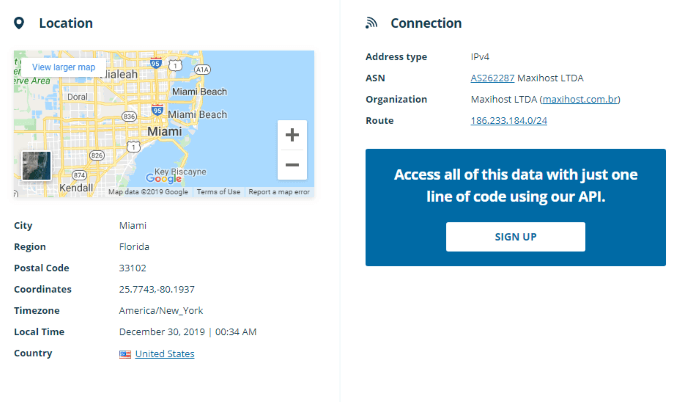Open View larger map link
680x402 pixels.
click(64, 67)
